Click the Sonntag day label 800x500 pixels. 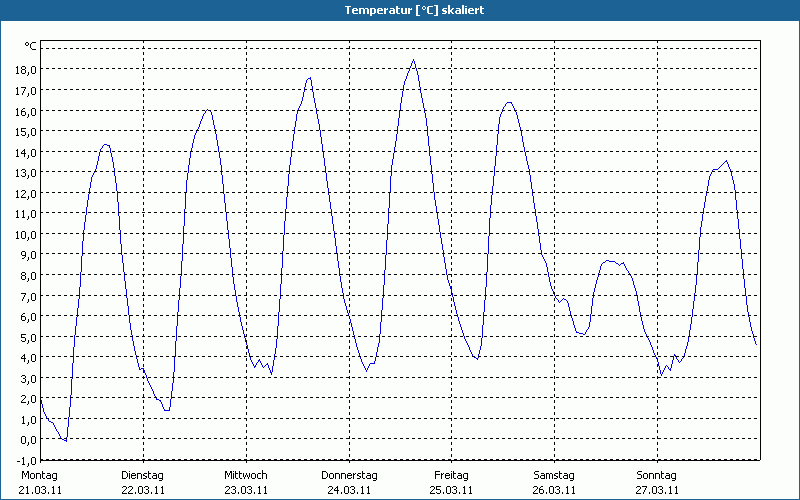pos(656,476)
